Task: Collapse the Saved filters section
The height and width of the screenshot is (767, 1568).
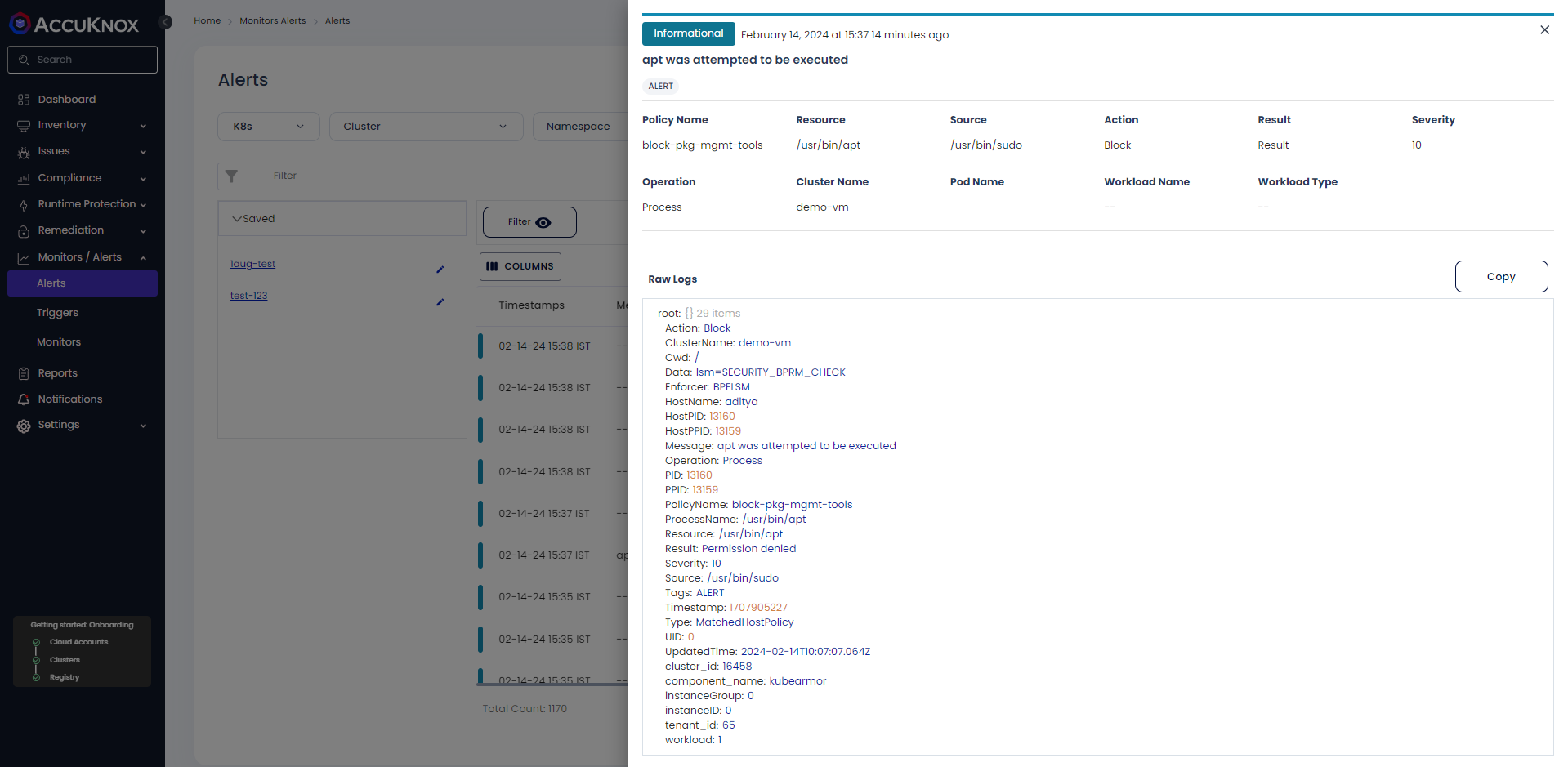Action: 239,218
